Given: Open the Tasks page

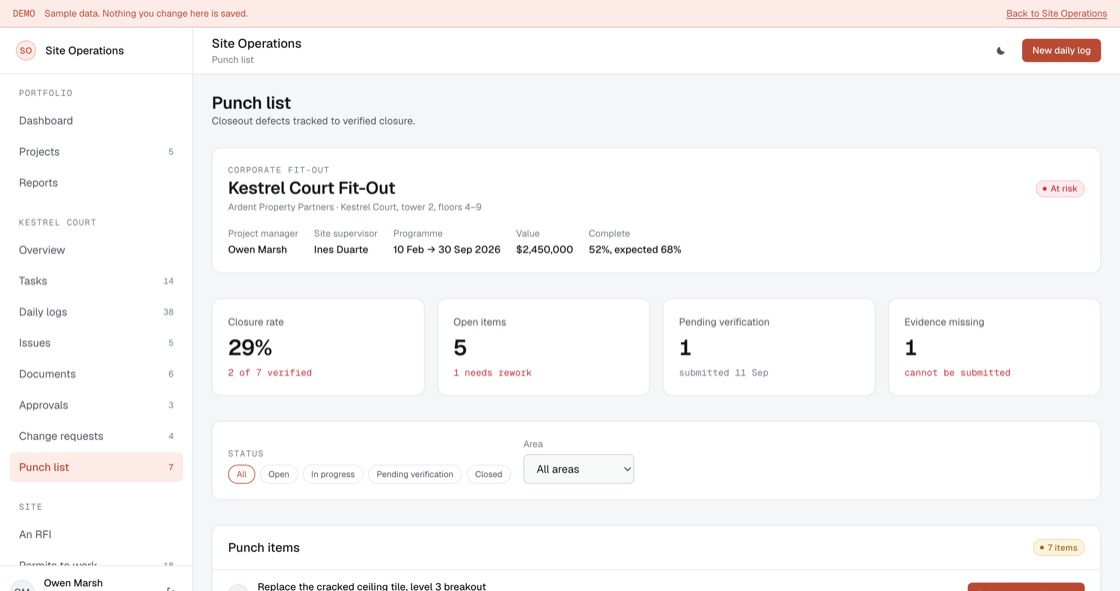Looking at the screenshot, I should click(96, 281).
